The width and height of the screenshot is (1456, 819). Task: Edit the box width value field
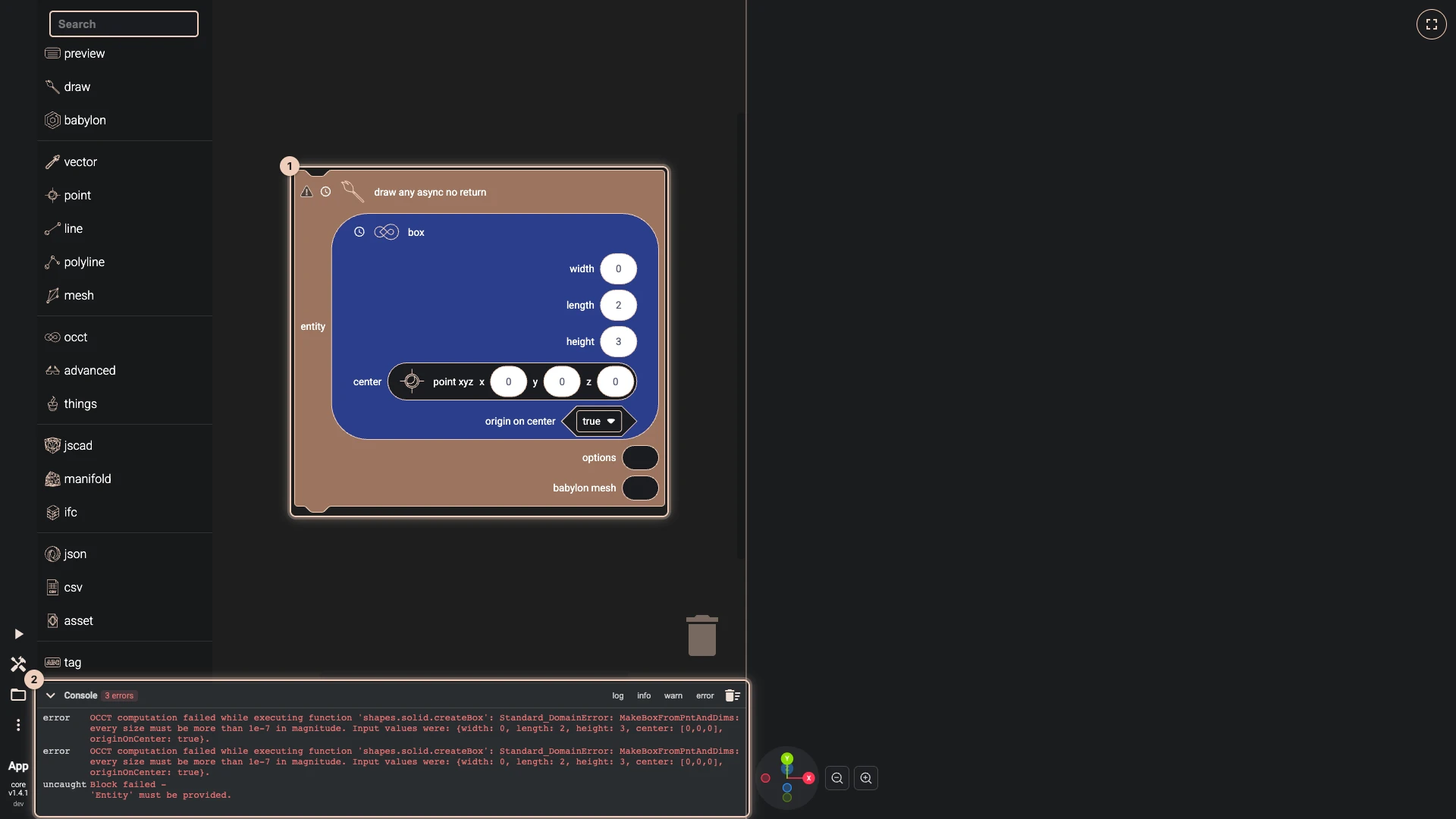(618, 269)
